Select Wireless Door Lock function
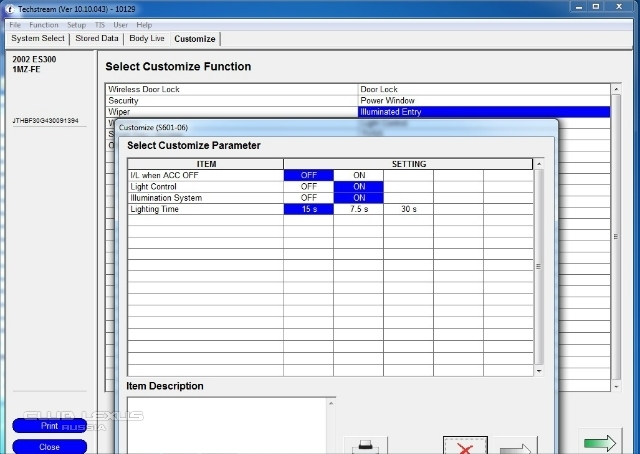This screenshot has width=640, height=454. click(x=231, y=89)
